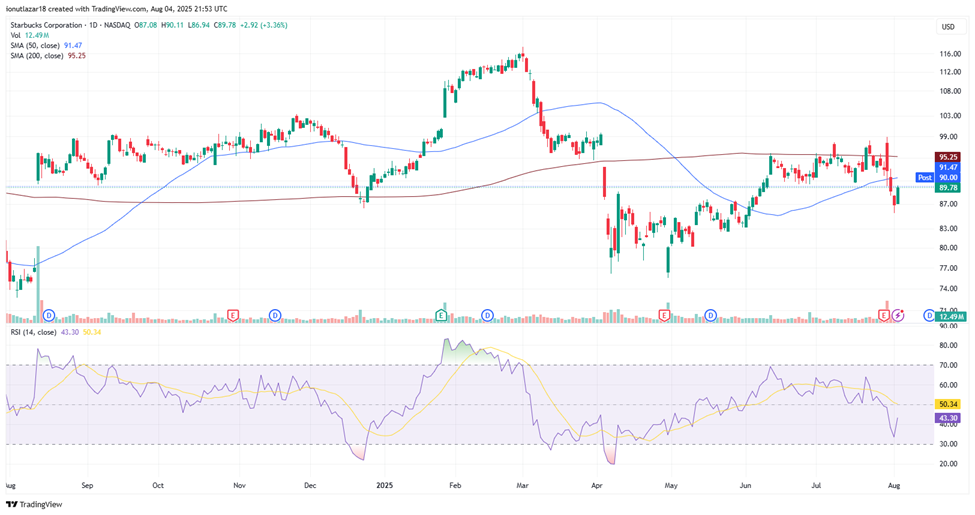Viewport: 975px width, 515px height.
Task: Click the purple lightning event icon
Action: click(898, 315)
